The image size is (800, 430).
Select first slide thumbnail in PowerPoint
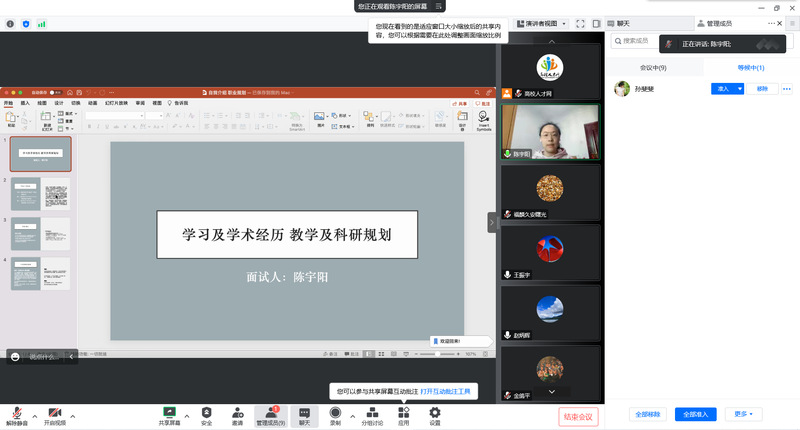[x=40, y=155]
